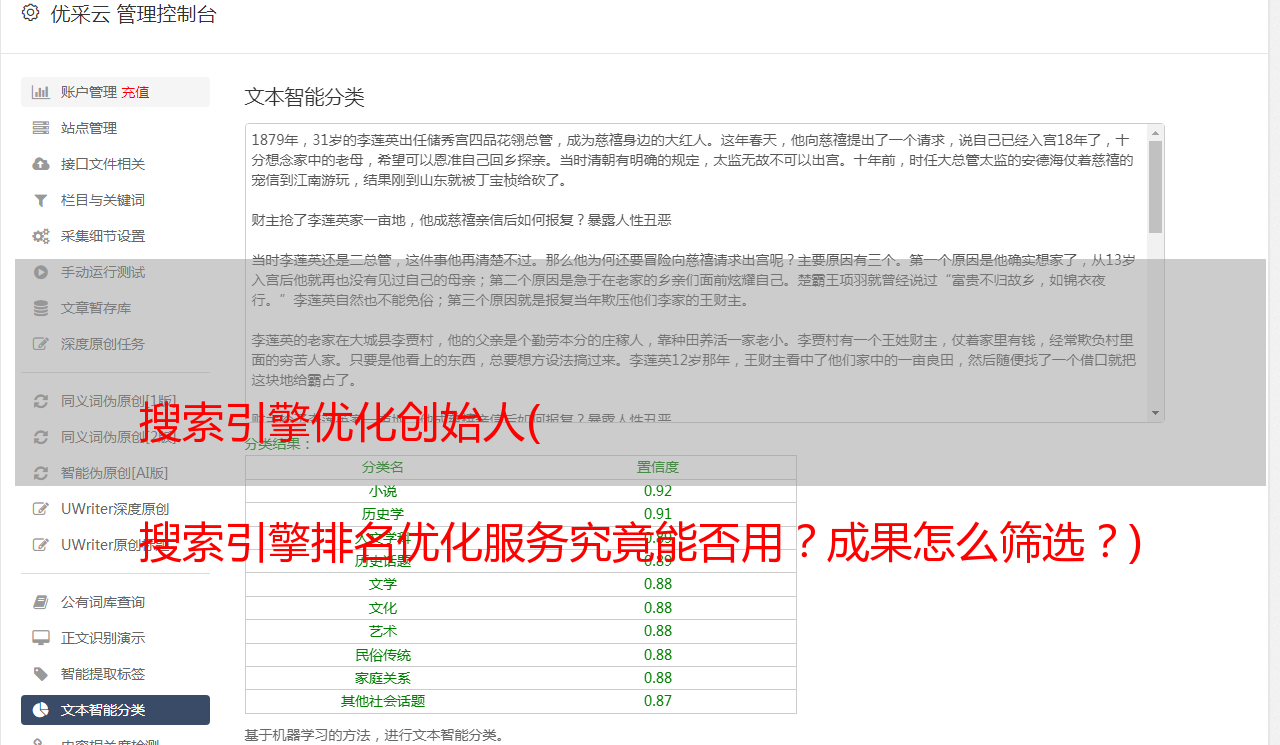1280x745 pixels.
Task: Click the refresh icon for 智能伪原创[AI版]
Action: 41,473
